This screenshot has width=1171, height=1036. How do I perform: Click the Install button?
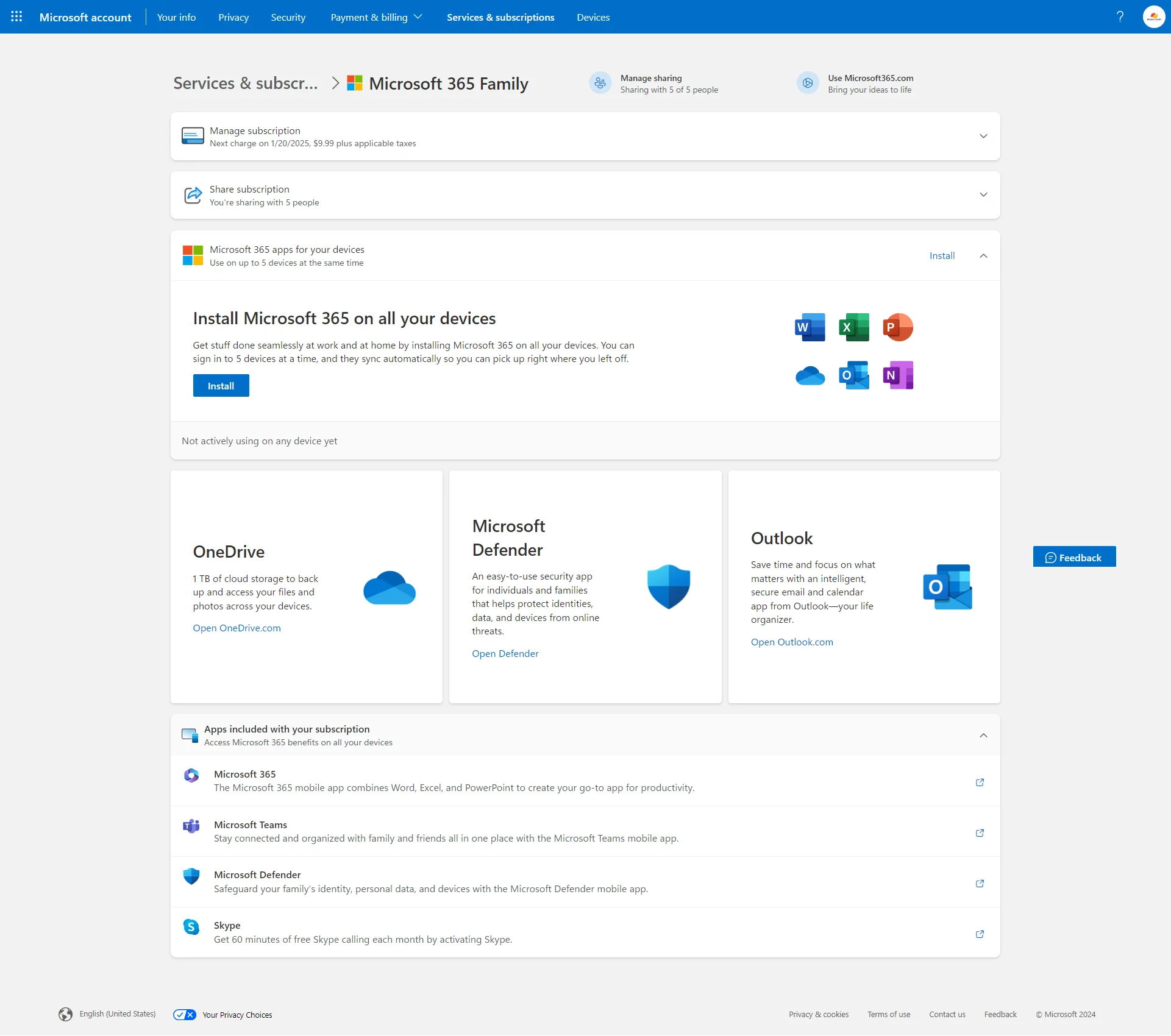221,385
